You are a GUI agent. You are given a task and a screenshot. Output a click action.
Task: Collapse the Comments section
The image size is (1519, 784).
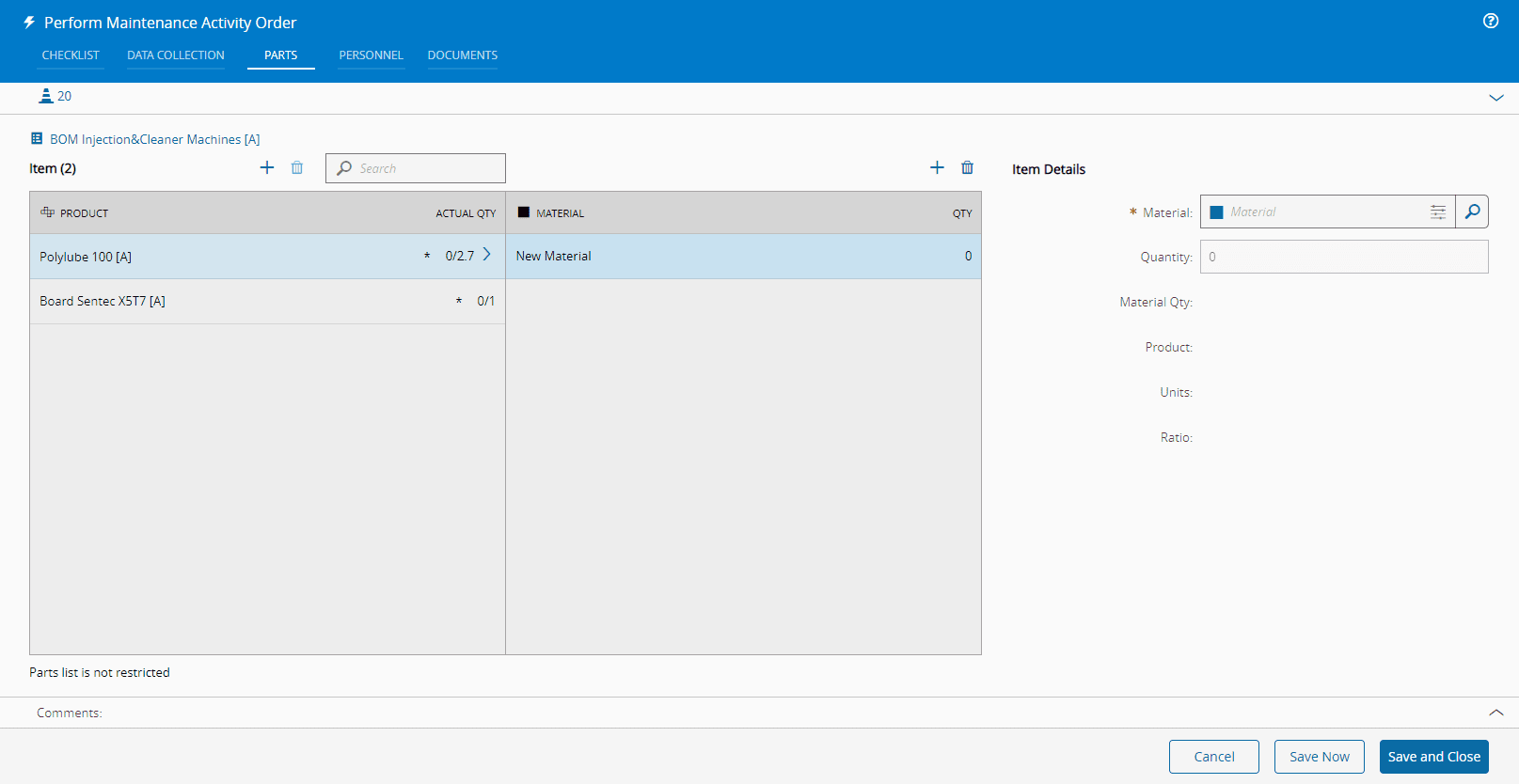coord(1495,713)
